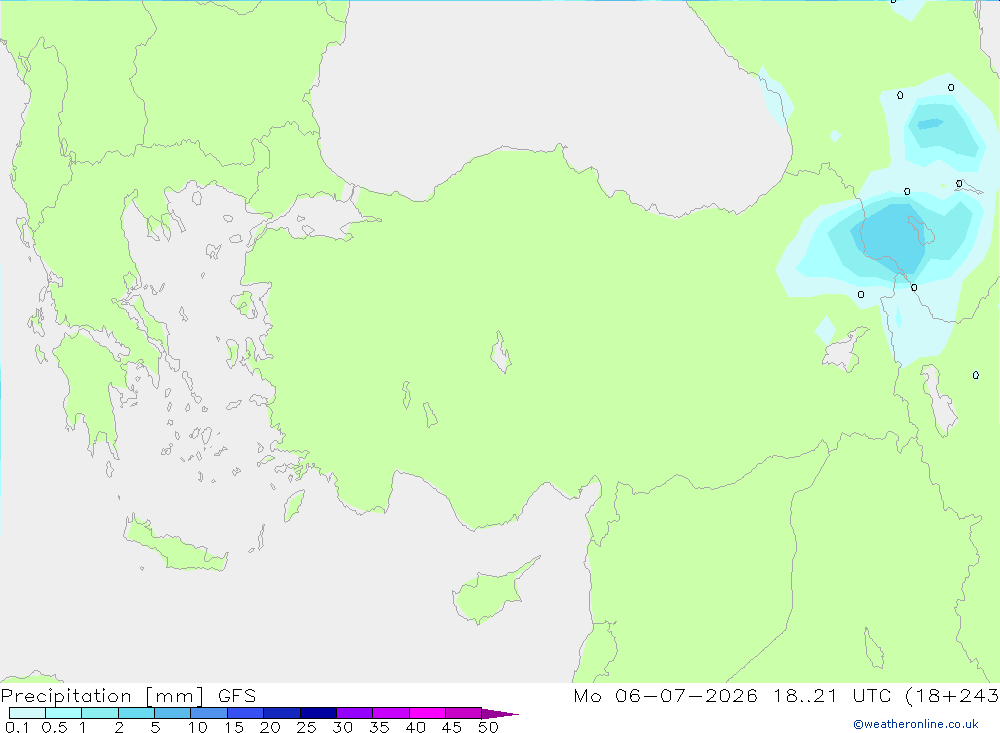Pick the 45–50 mm dark magenta swatch

click(463, 713)
